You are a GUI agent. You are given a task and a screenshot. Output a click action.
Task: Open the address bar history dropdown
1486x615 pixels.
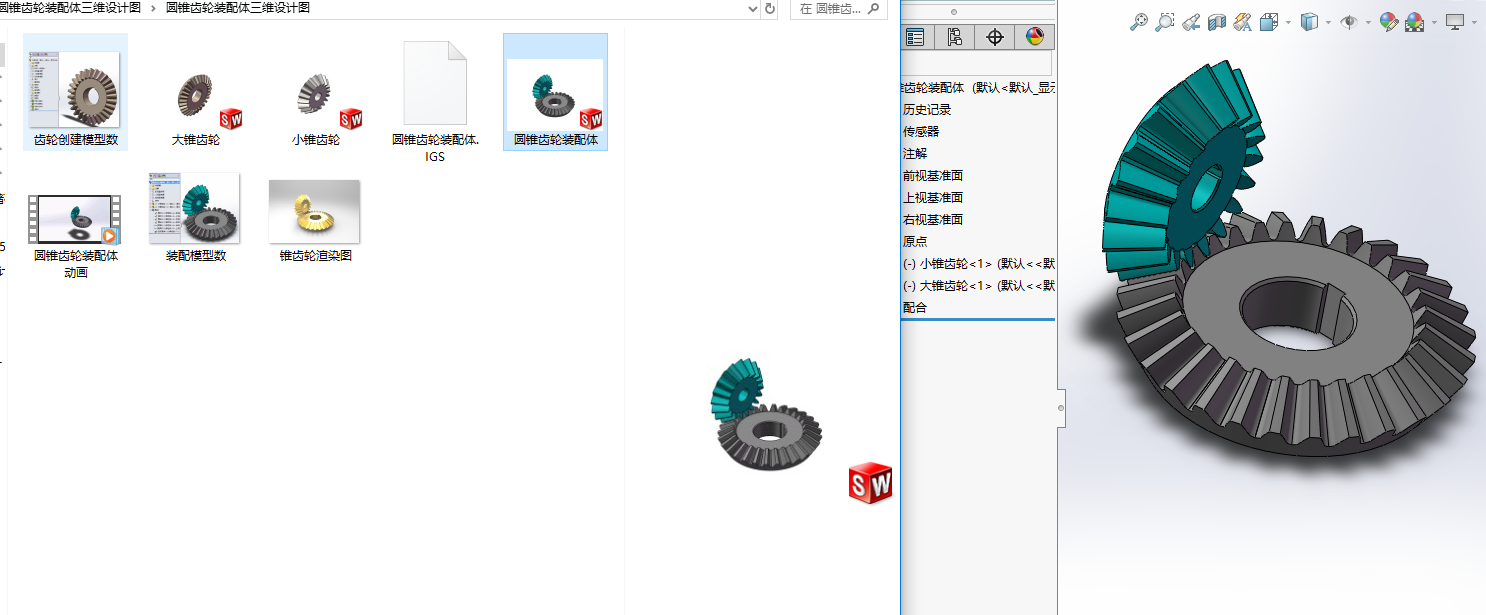(x=753, y=9)
